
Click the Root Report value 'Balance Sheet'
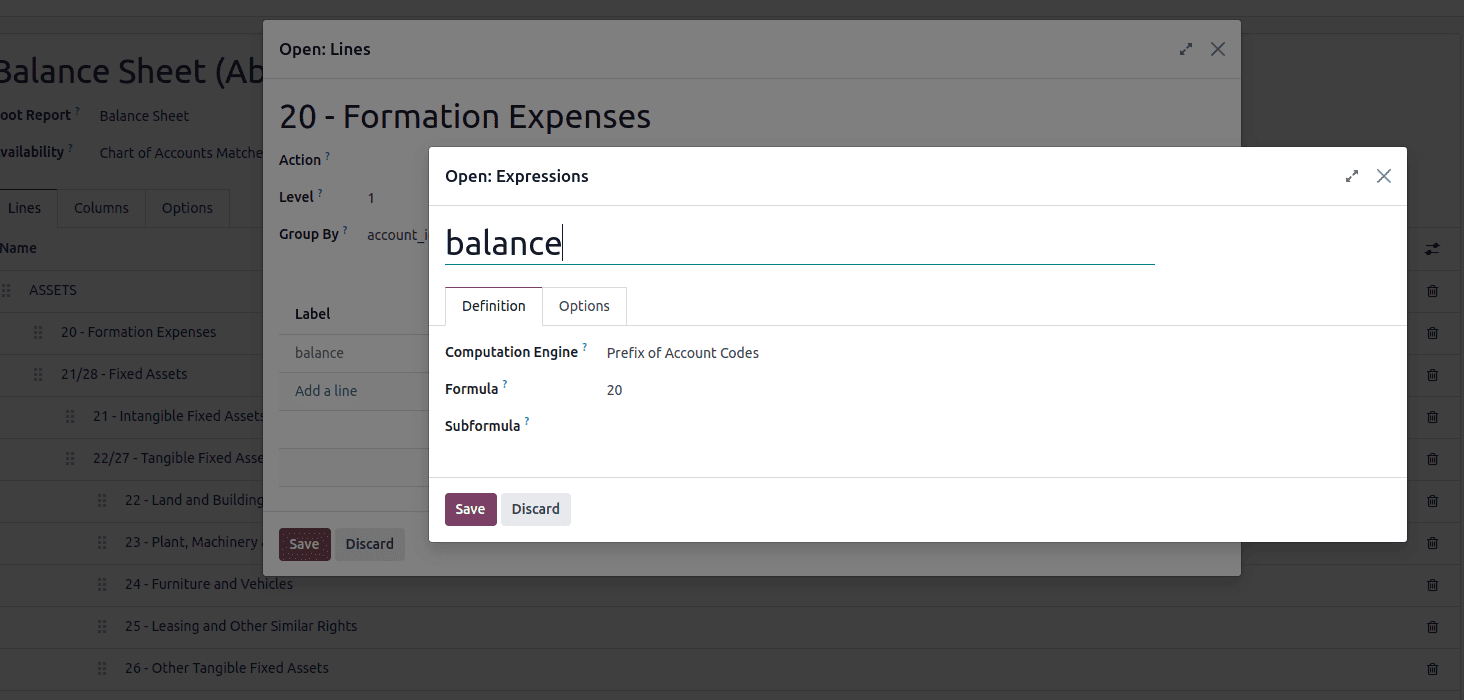144,116
